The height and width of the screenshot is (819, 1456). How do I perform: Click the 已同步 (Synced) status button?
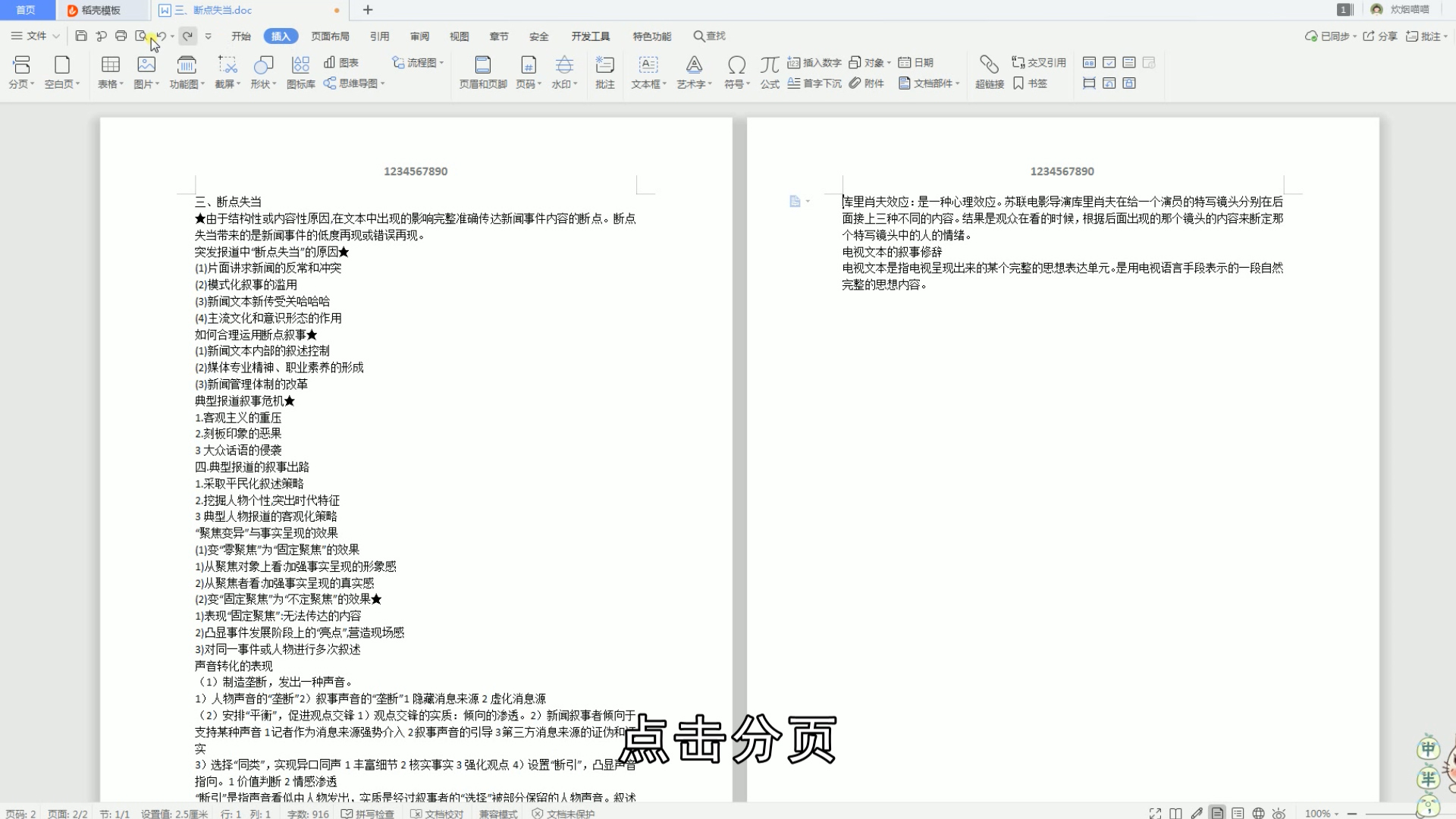tap(1329, 36)
